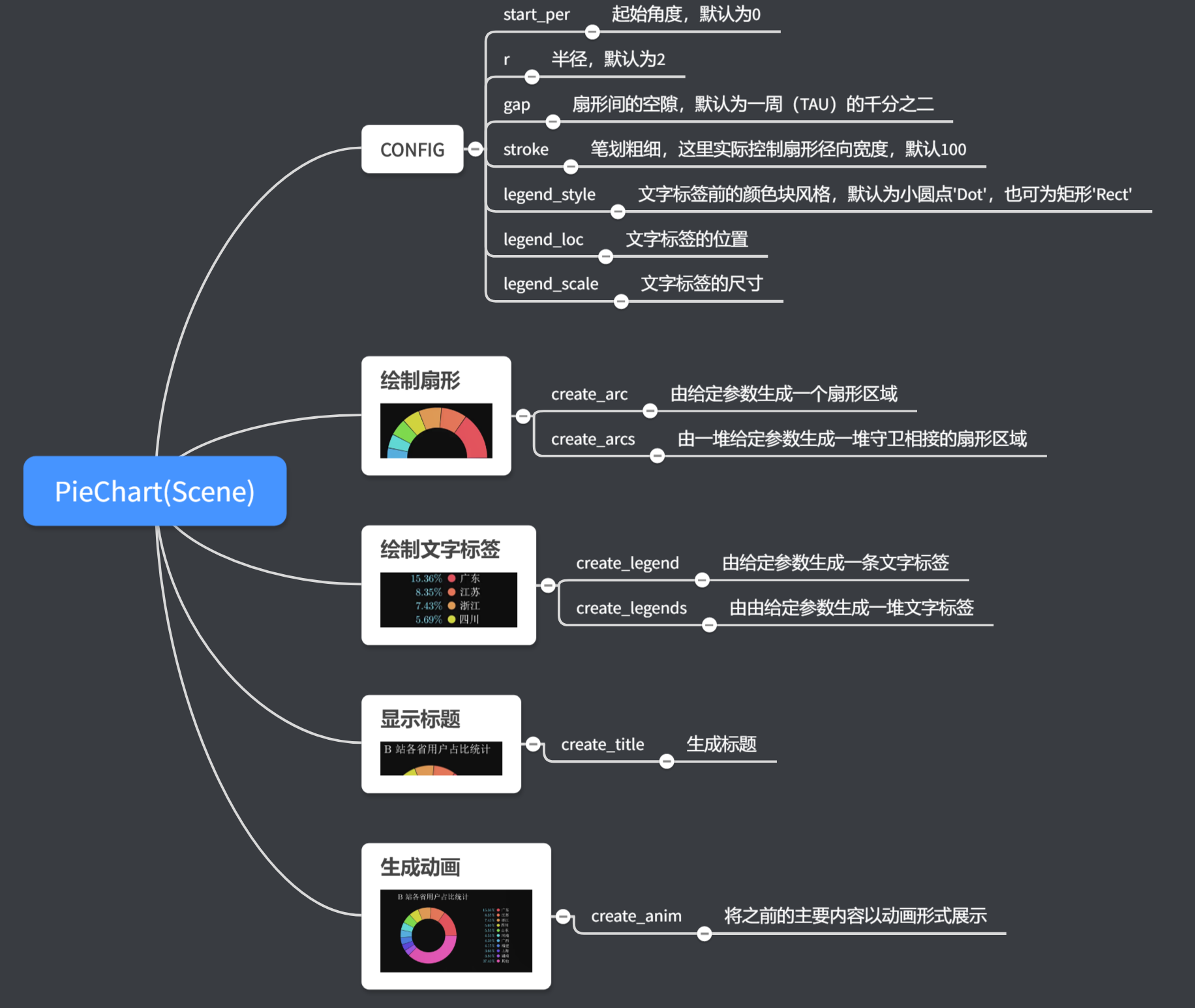Select the create_legends node
Image resolution: width=1195 pixels, height=1008 pixels.
pyautogui.click(x=631, y=608)
